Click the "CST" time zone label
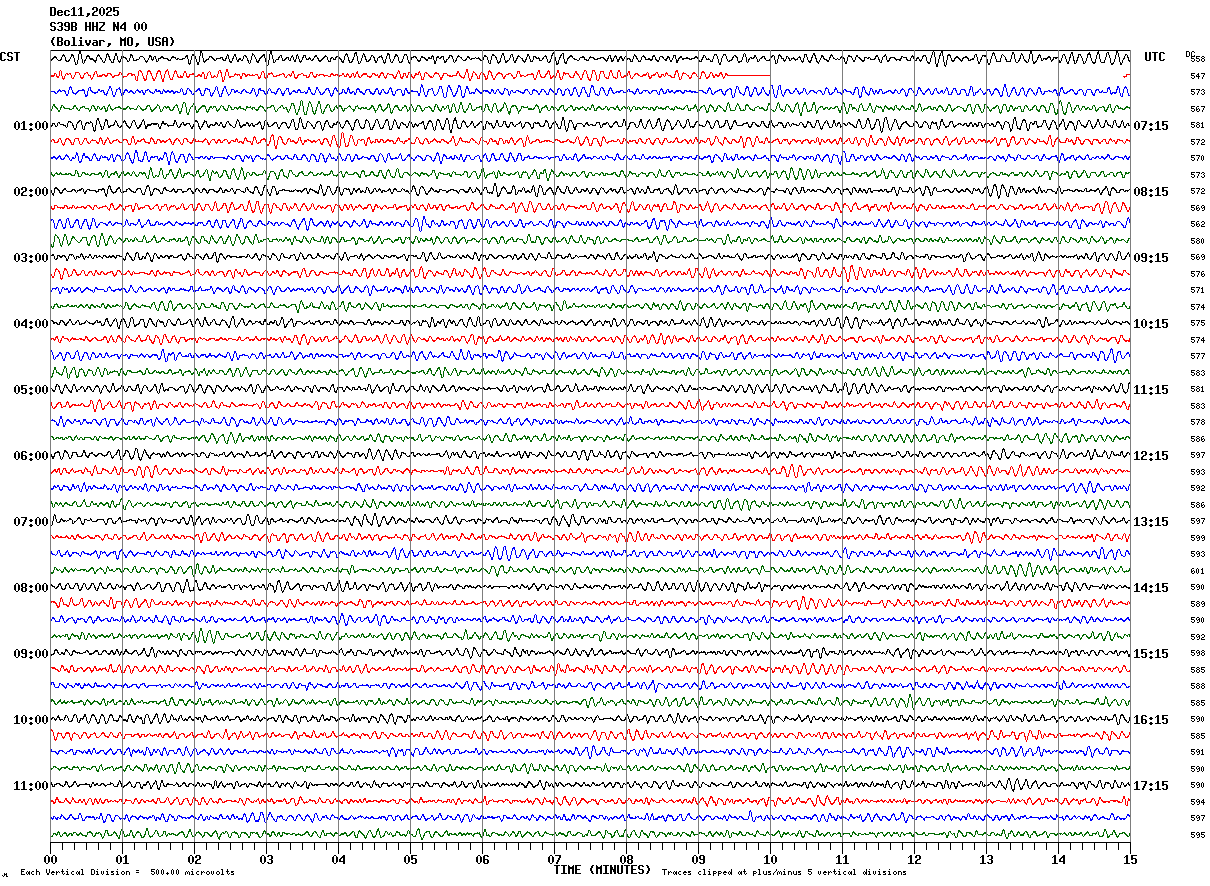 [x=10, y=57]
